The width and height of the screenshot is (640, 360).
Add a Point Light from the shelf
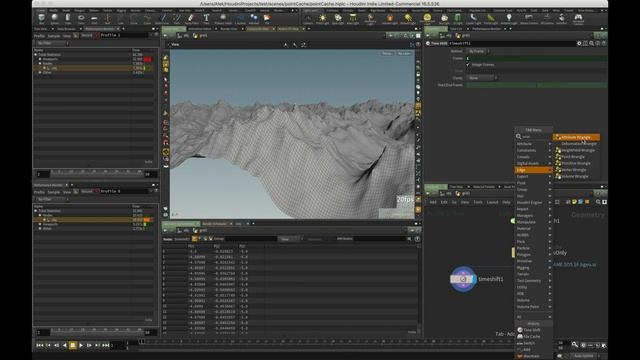click(x=322, y=18)
